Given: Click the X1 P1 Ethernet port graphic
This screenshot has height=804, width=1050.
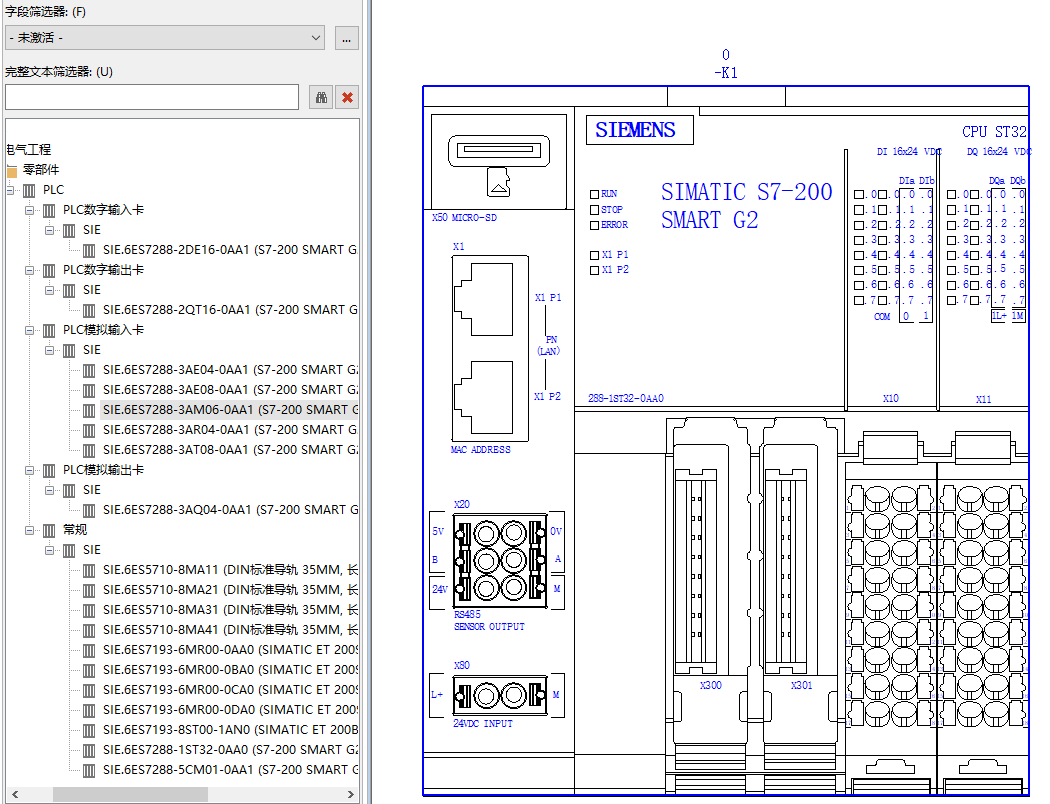Looking at the screenshot, I should coord(483,299).
